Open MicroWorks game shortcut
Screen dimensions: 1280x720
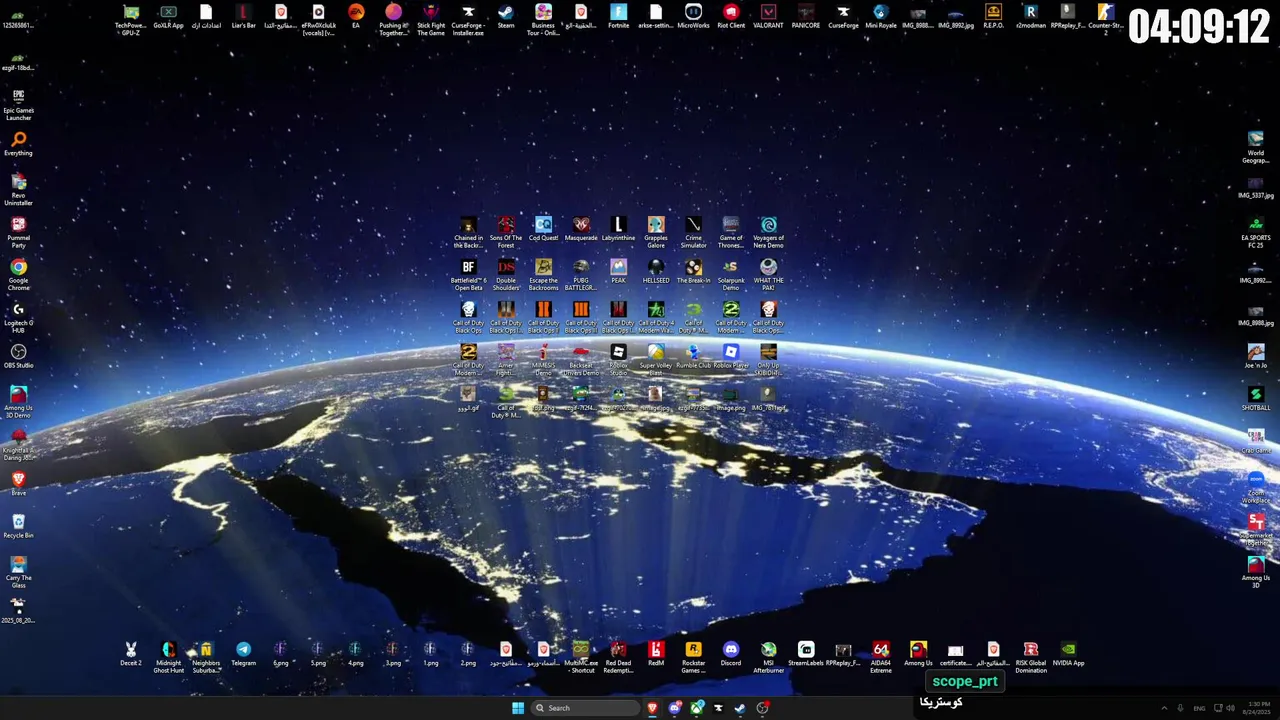point(693,17)
